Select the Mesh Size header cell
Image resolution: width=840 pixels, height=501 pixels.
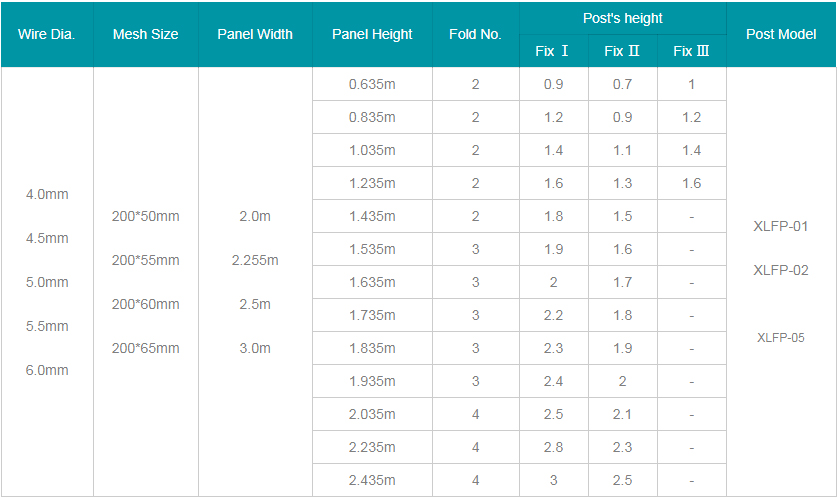pyautogui.click(x=146, y=34)
